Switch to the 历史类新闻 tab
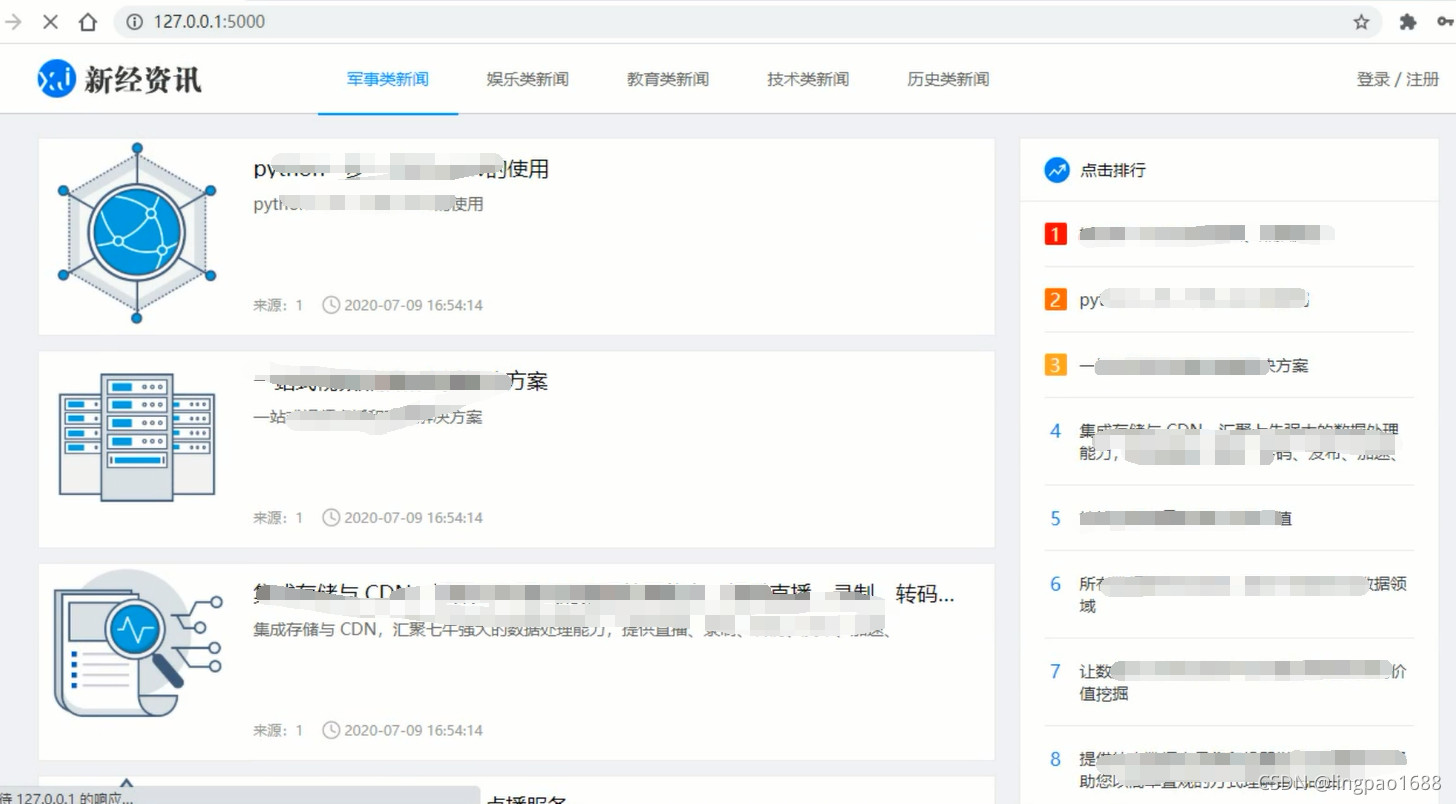This screenshot has height=804, width=1456. (x=948, y=79)
